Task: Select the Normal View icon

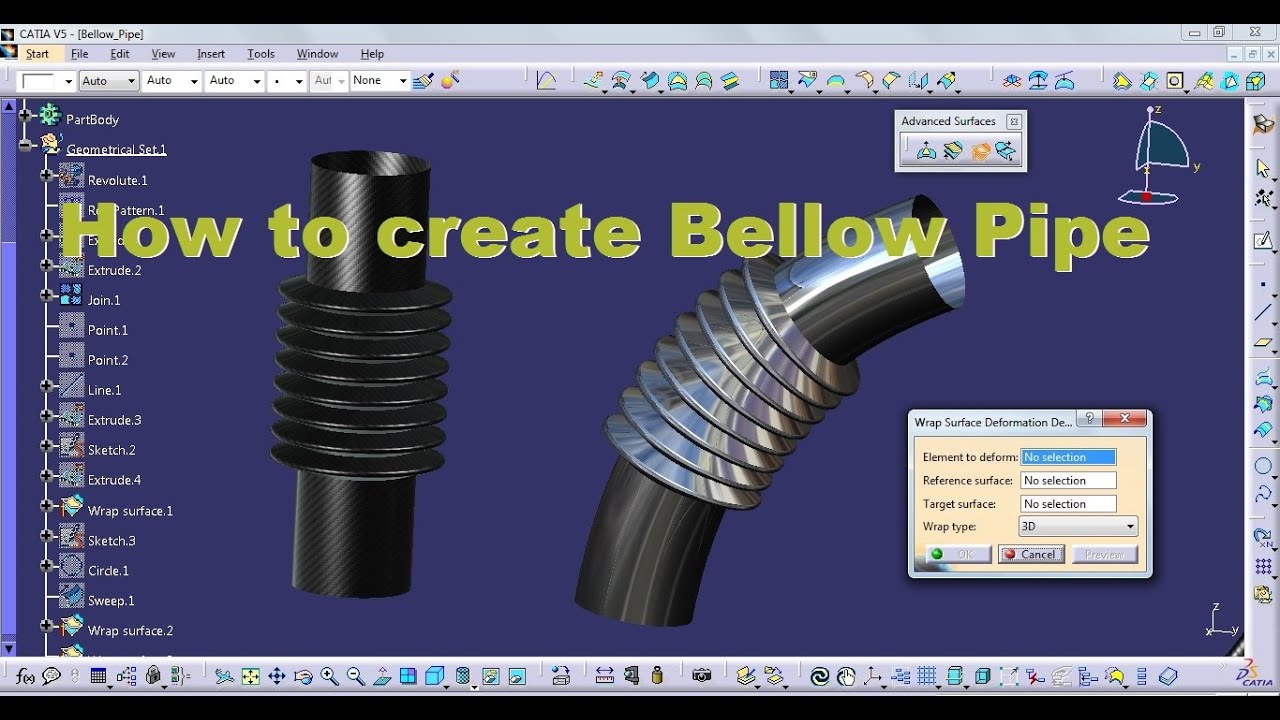Action: pyautogui.click(x=382, y=677)
